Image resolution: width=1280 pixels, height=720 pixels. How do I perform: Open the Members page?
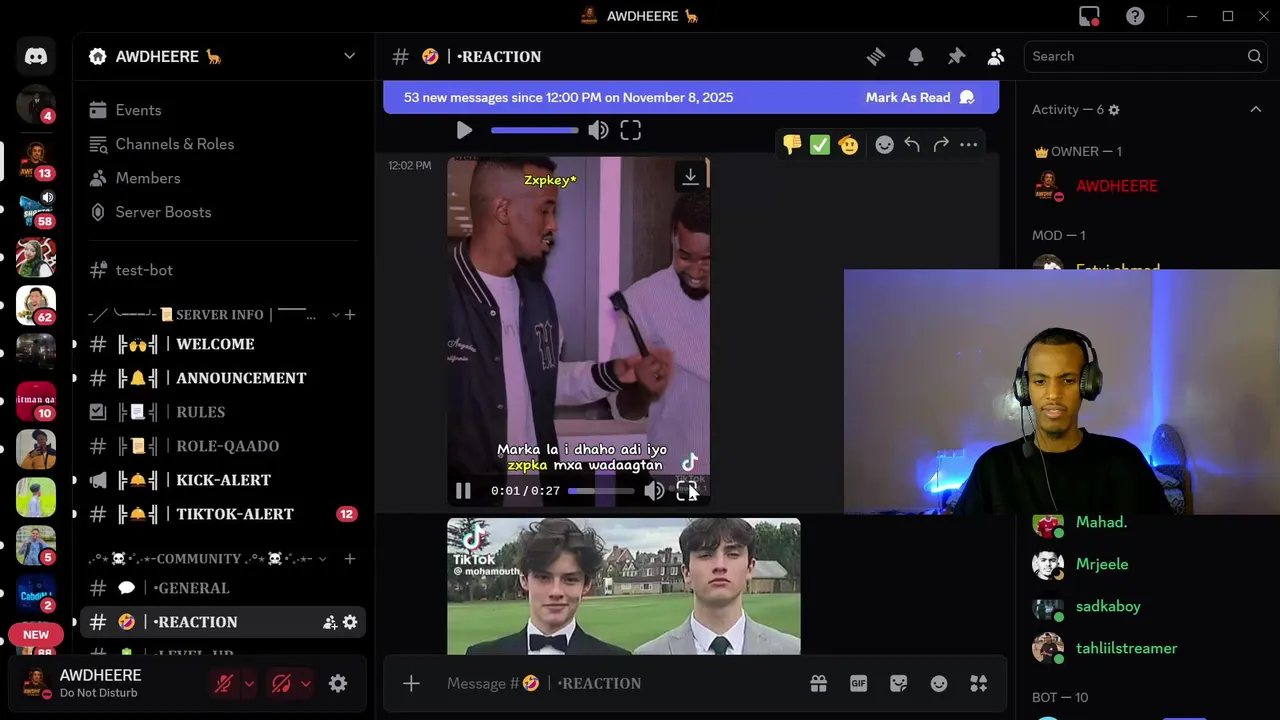pyautogui.click(x=223, y=178)
